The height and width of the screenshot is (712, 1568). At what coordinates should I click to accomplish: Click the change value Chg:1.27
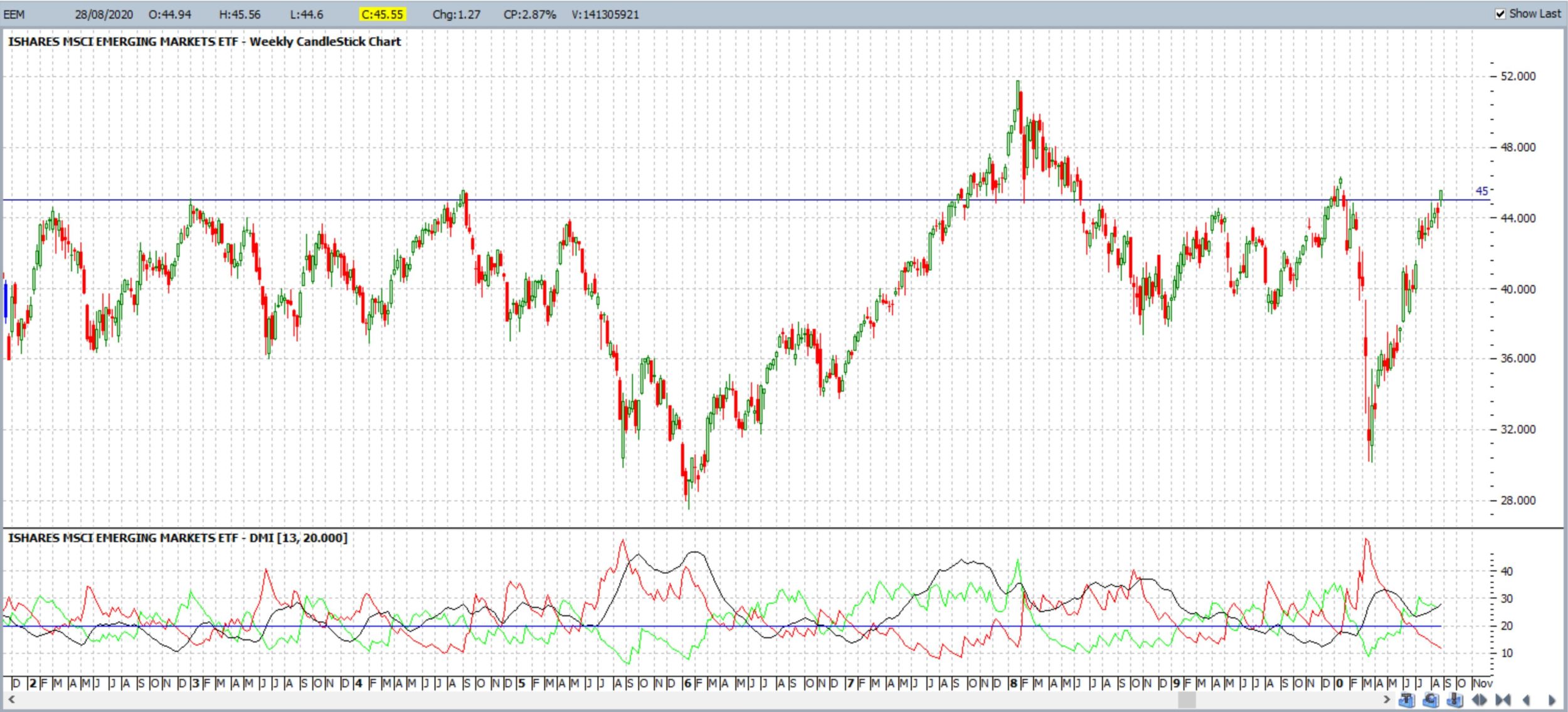tap(456, 14)
